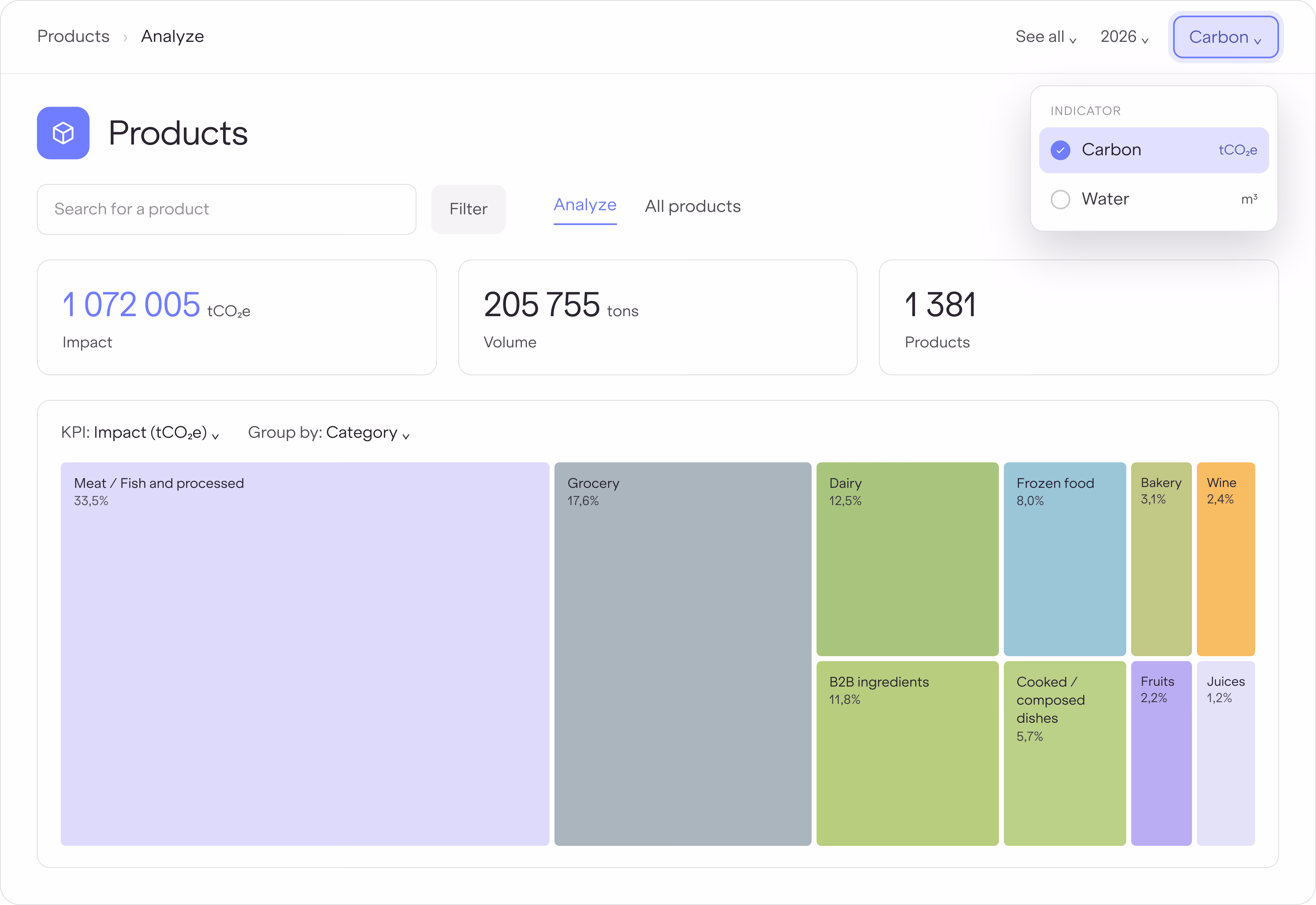The image size is (1316, 905).
Task: Click the Bakery treemap tile
Action: 1161,559
